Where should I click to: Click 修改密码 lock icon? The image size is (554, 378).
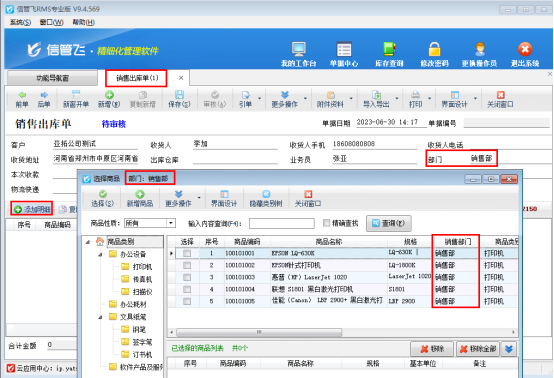click(x=434, y=49)
